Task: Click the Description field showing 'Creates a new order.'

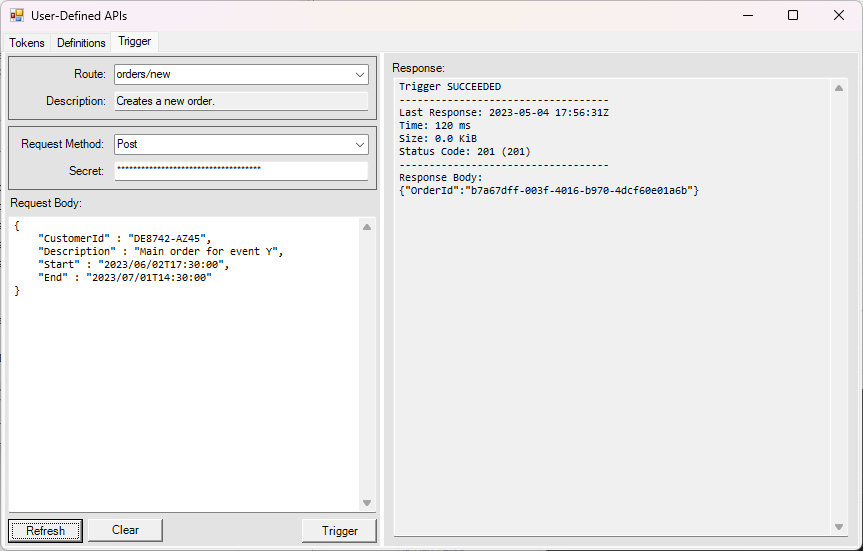Action: pyautogui.click(x=241, y=101)
